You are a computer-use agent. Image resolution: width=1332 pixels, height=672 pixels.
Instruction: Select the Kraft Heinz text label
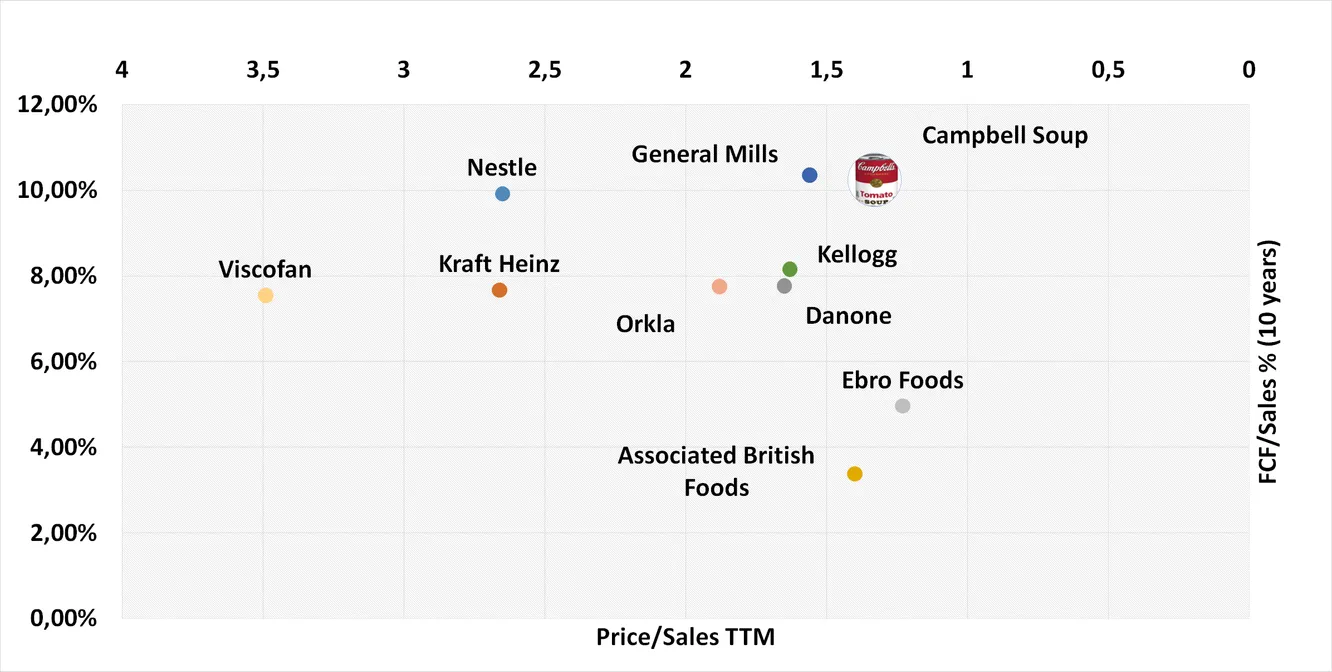[x=499, y=264]
